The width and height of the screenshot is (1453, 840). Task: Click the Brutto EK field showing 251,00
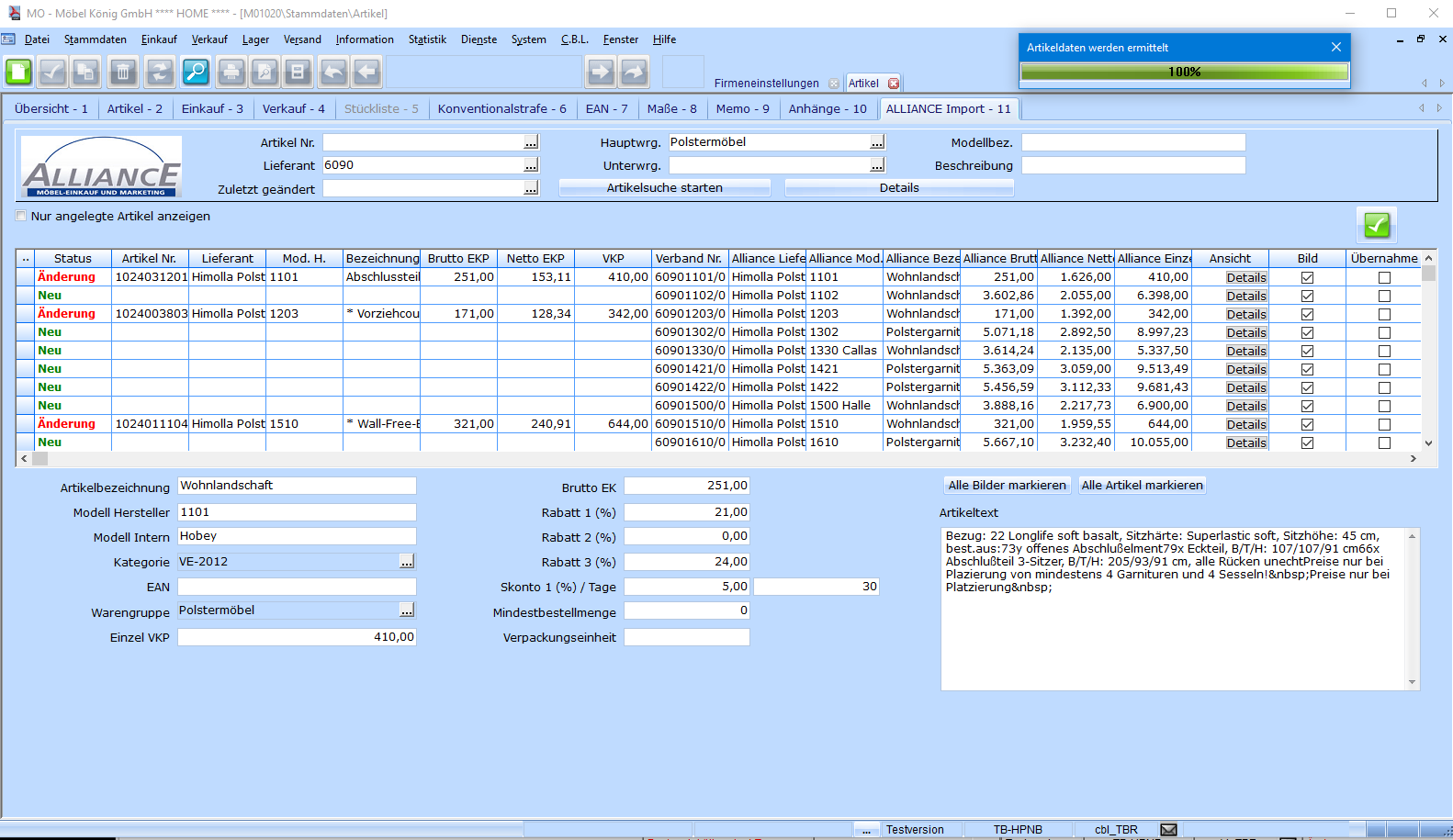coord(687,486)
